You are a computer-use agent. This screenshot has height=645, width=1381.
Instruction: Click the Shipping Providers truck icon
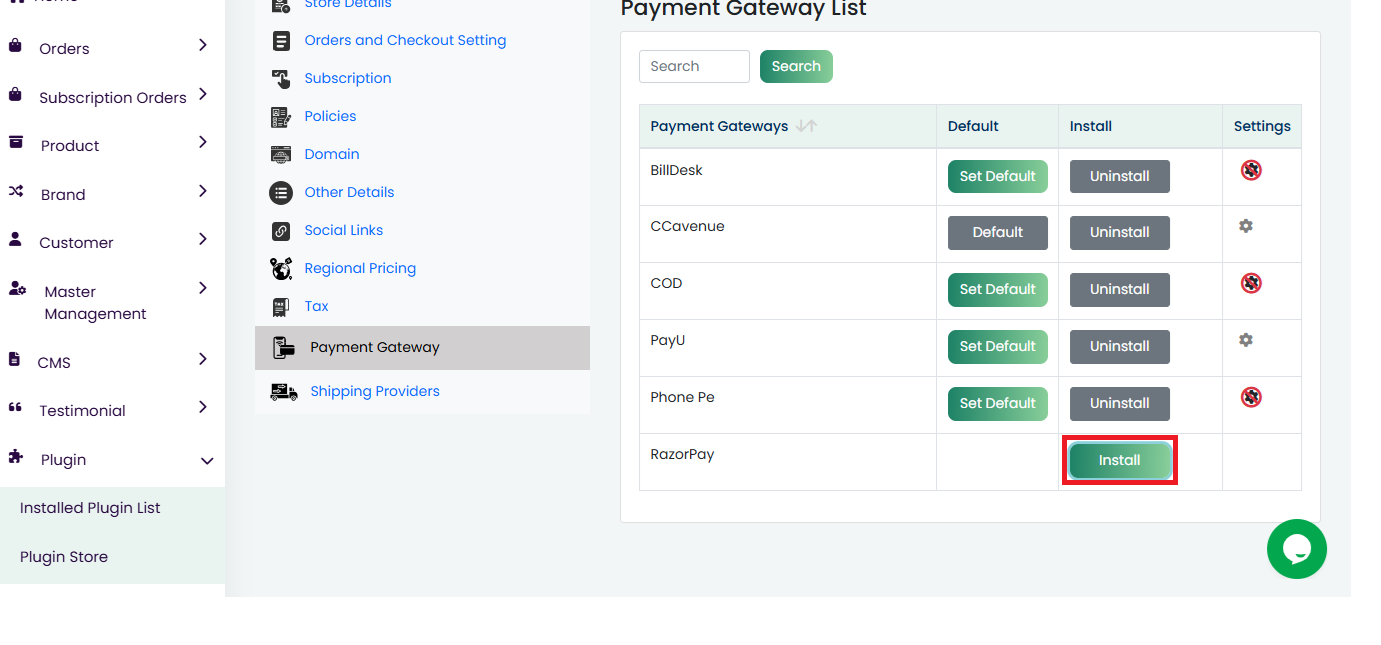pyautogui.click(x=284, y=392)
